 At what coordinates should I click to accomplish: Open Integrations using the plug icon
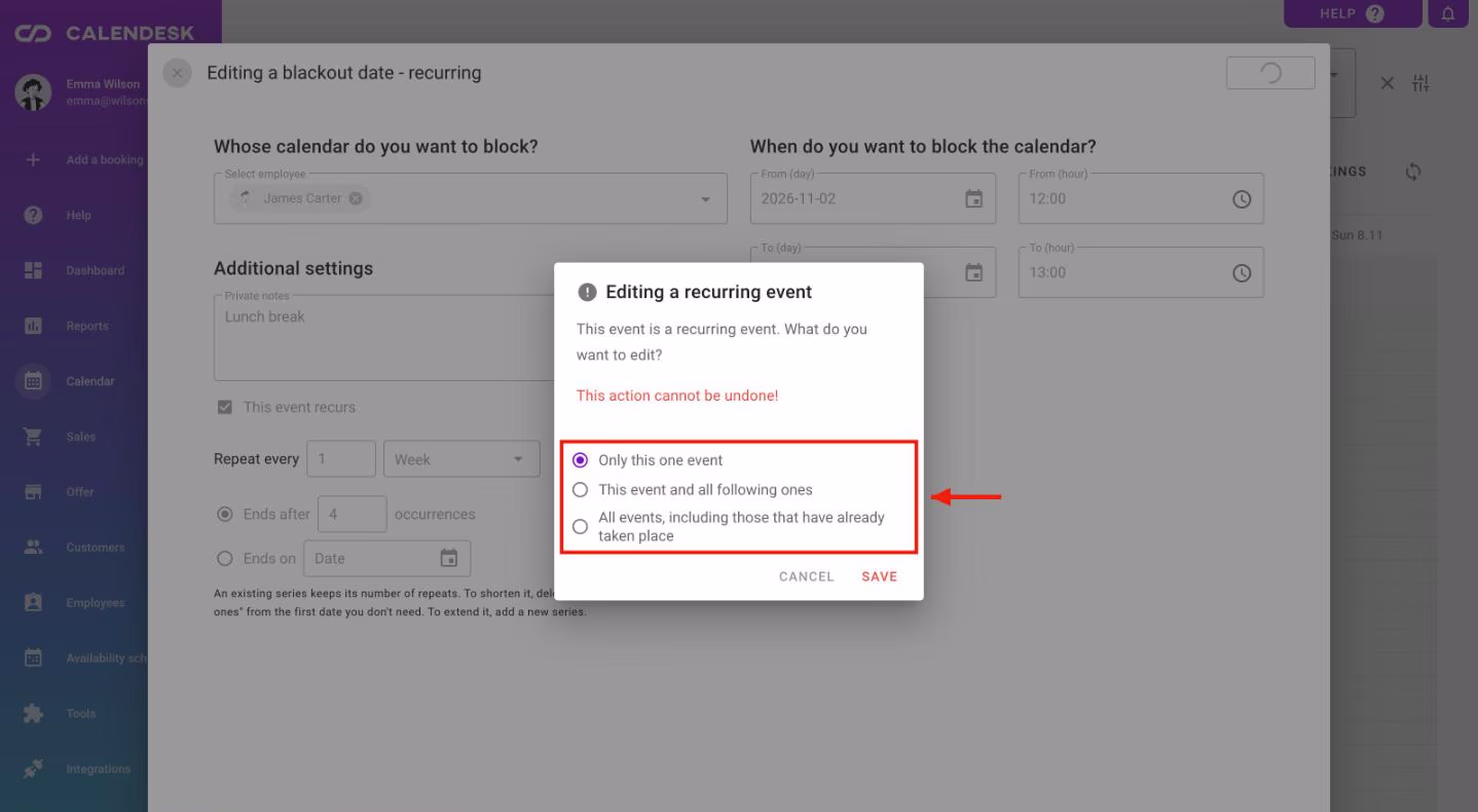click(x=33, y=769)
